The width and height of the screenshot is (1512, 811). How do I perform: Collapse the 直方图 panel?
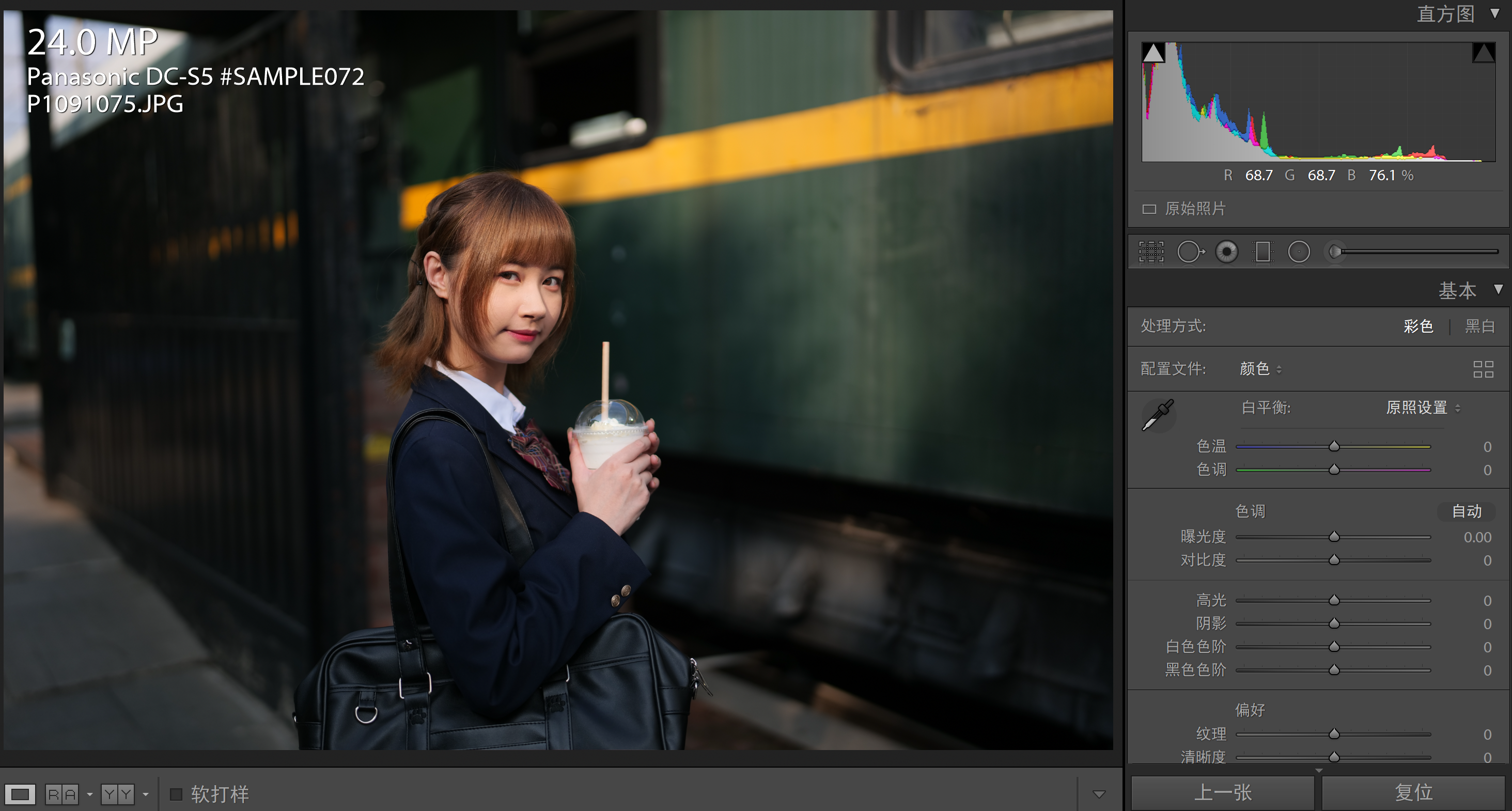point(1494,13)
